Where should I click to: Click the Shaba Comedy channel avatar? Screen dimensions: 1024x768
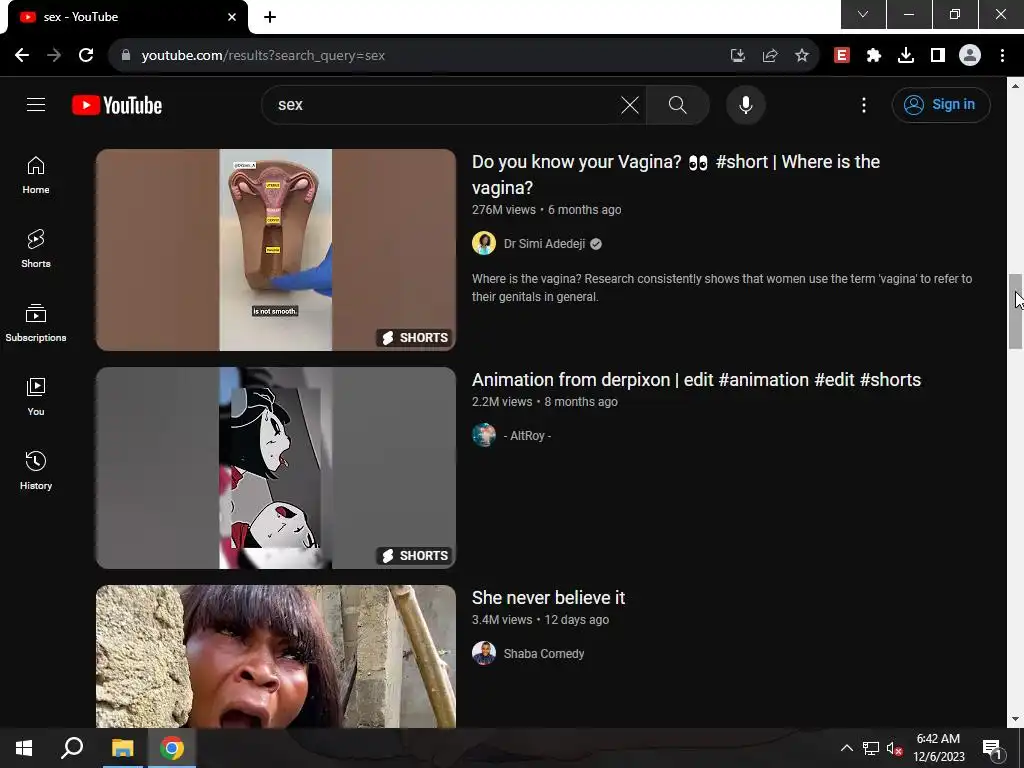point(484,653)
